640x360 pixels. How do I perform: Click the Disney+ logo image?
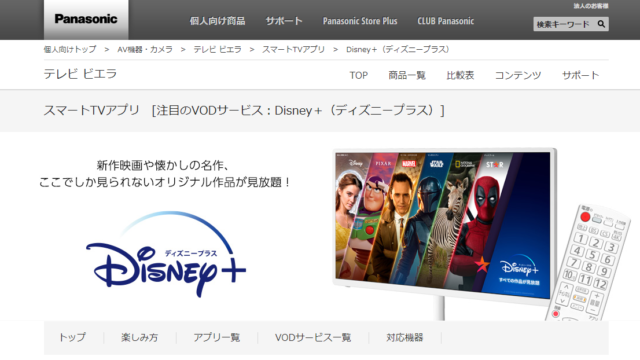pos(166,255)
